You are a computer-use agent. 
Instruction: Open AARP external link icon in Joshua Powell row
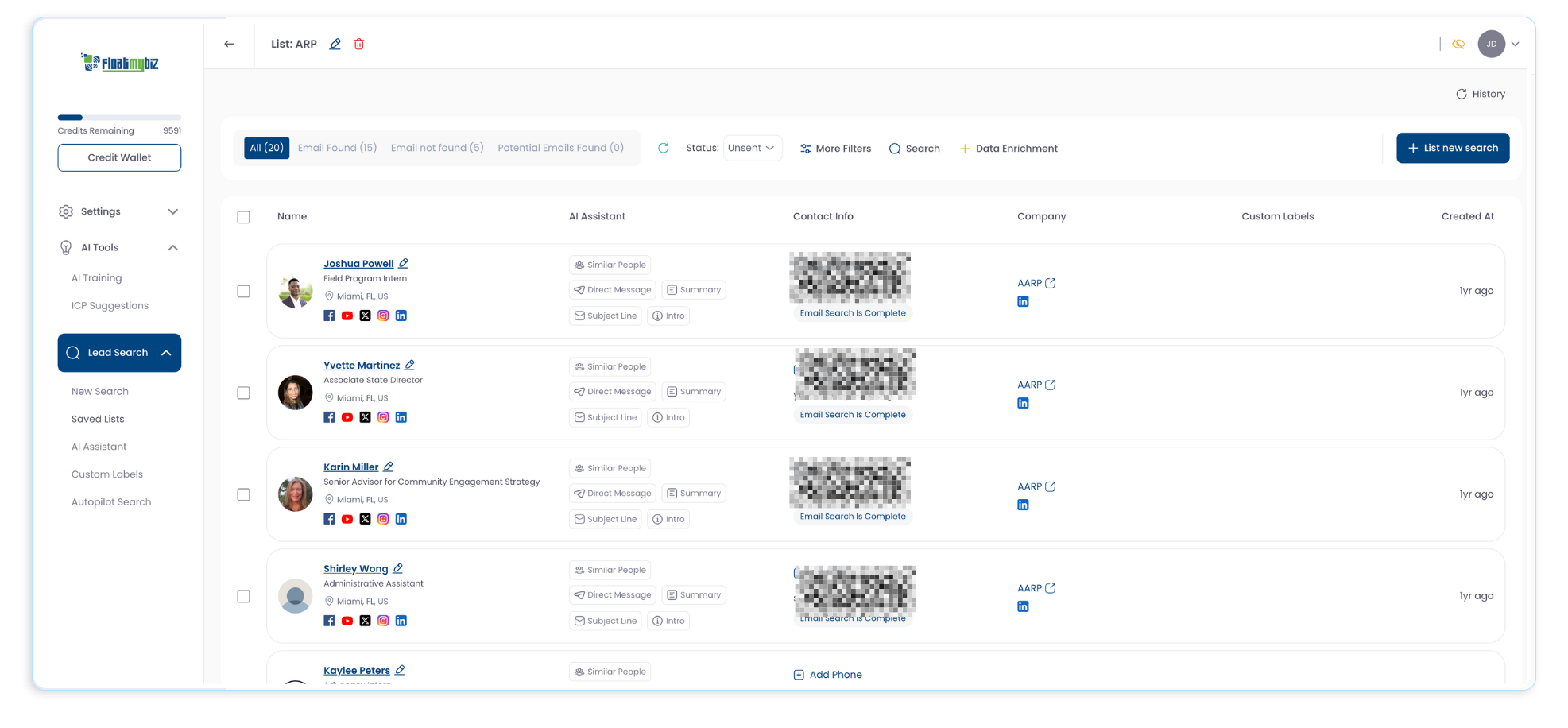1051,283
